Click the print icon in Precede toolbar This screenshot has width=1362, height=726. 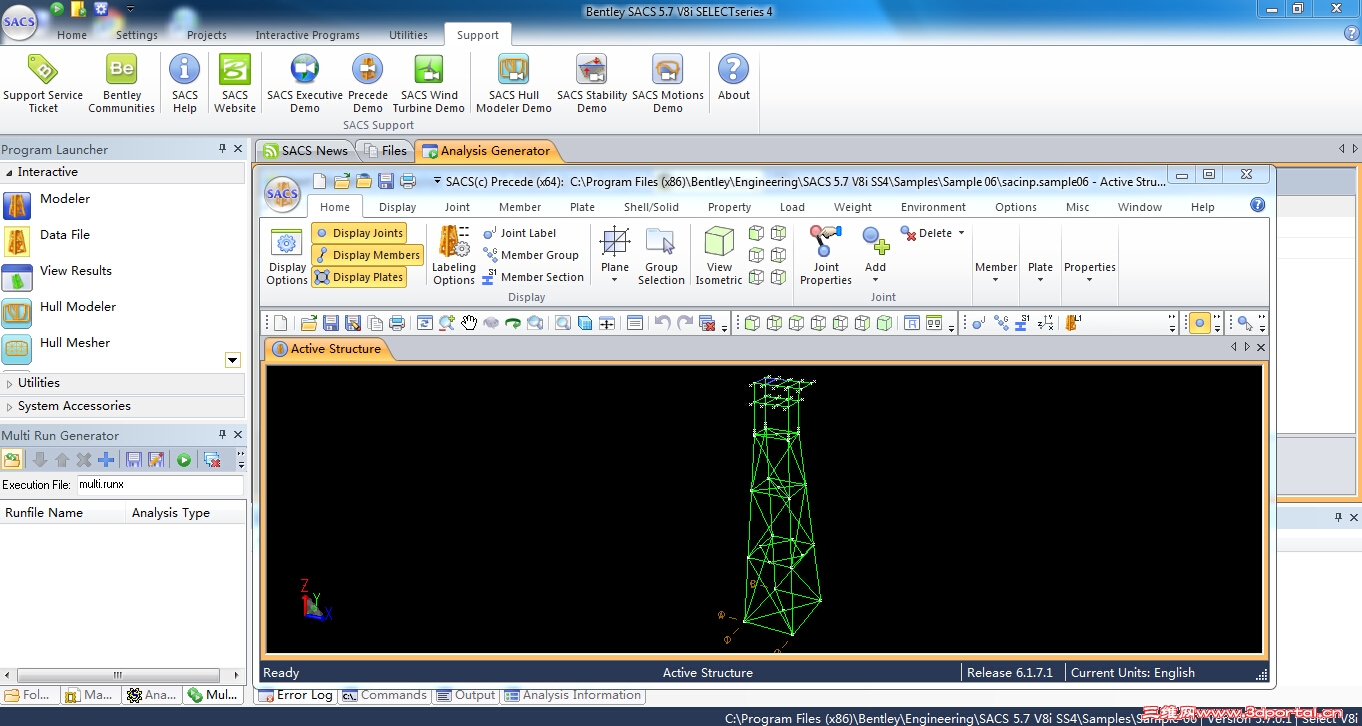pos(397,323)
